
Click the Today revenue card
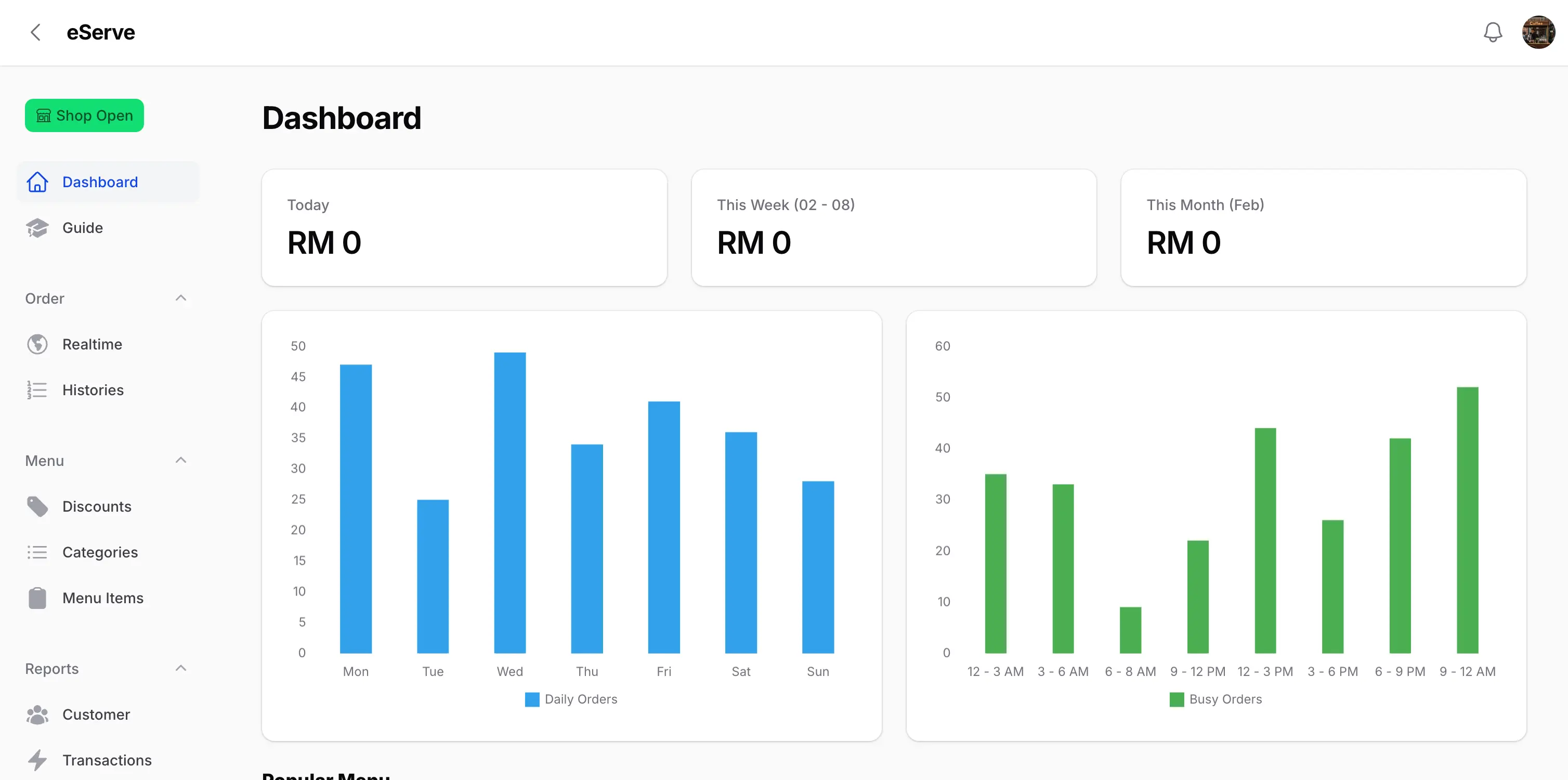coord(464,228)
